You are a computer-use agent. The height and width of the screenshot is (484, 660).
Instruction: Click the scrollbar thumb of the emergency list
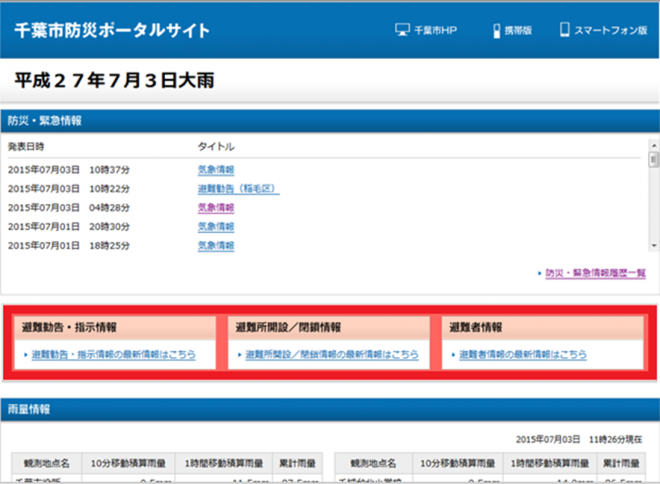point(654,160)
